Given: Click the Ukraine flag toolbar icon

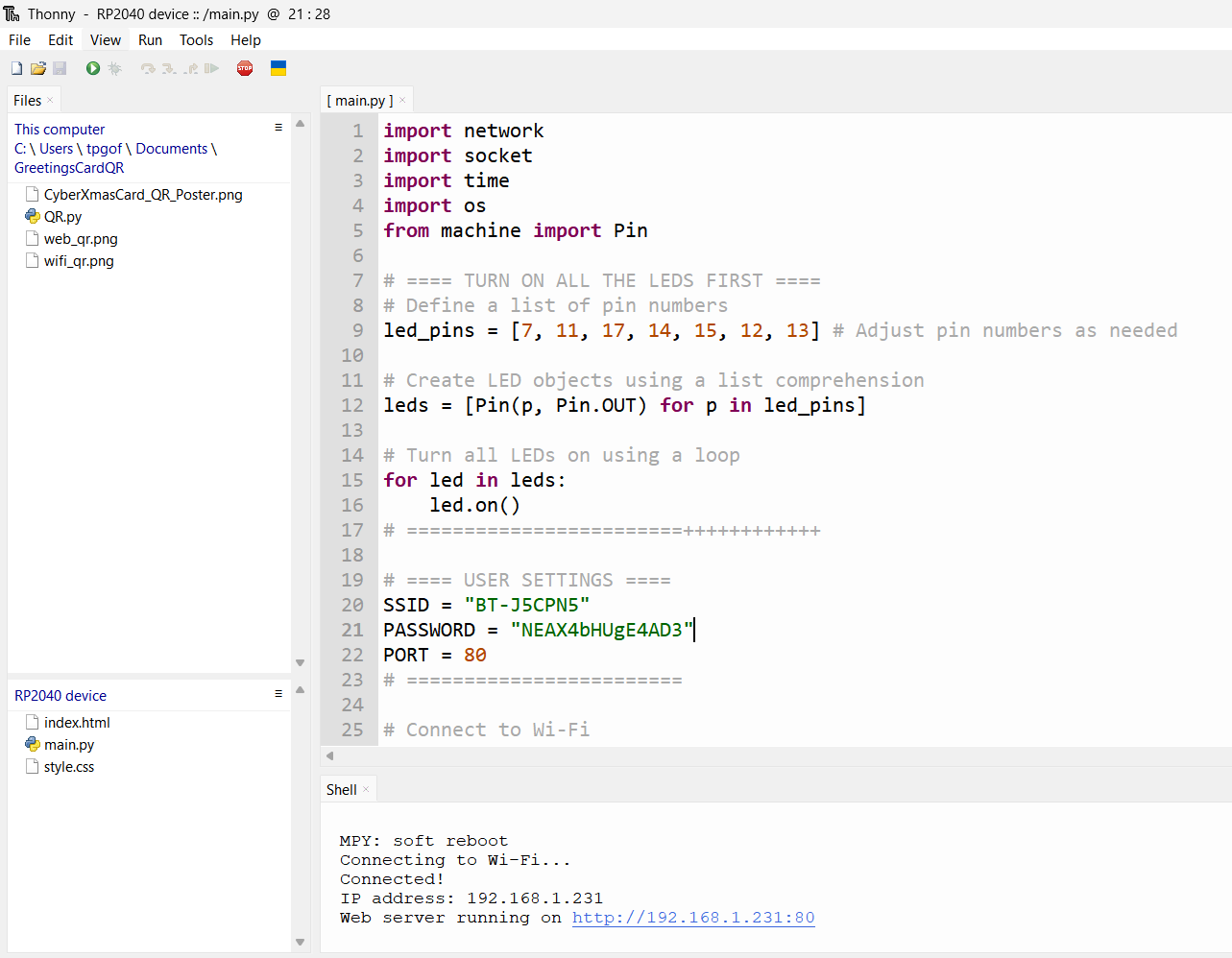Looking at the screenshot, I should (x=278, y=68).
